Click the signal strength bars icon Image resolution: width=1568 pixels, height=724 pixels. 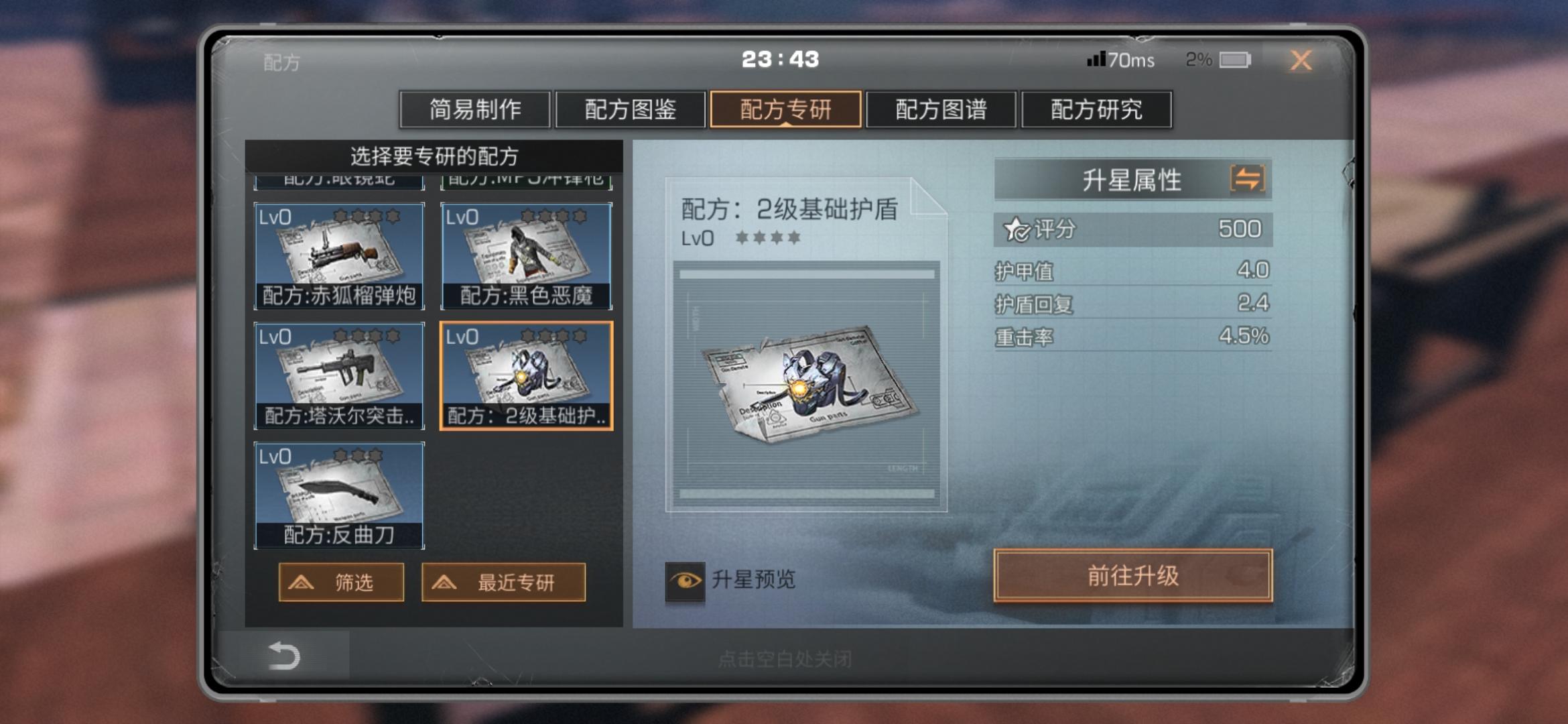(x=1096, y=59)
